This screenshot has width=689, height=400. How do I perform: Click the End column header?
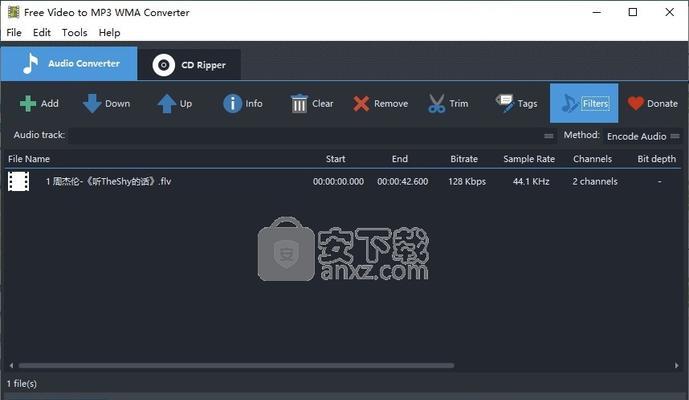pyautogui.click(x=399, y=159)
